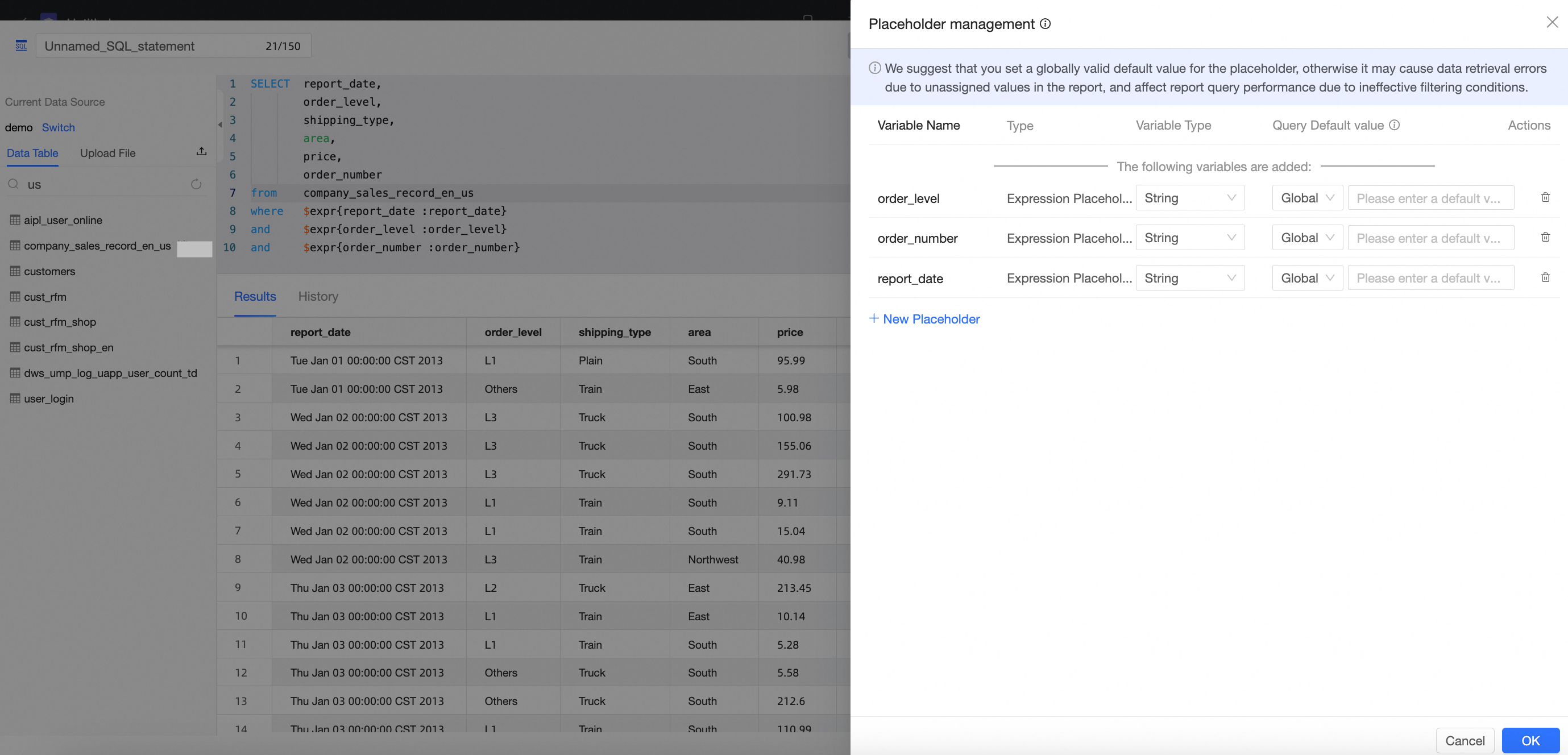Click the shipping_type column header
1568x755 pixels.
615,332
